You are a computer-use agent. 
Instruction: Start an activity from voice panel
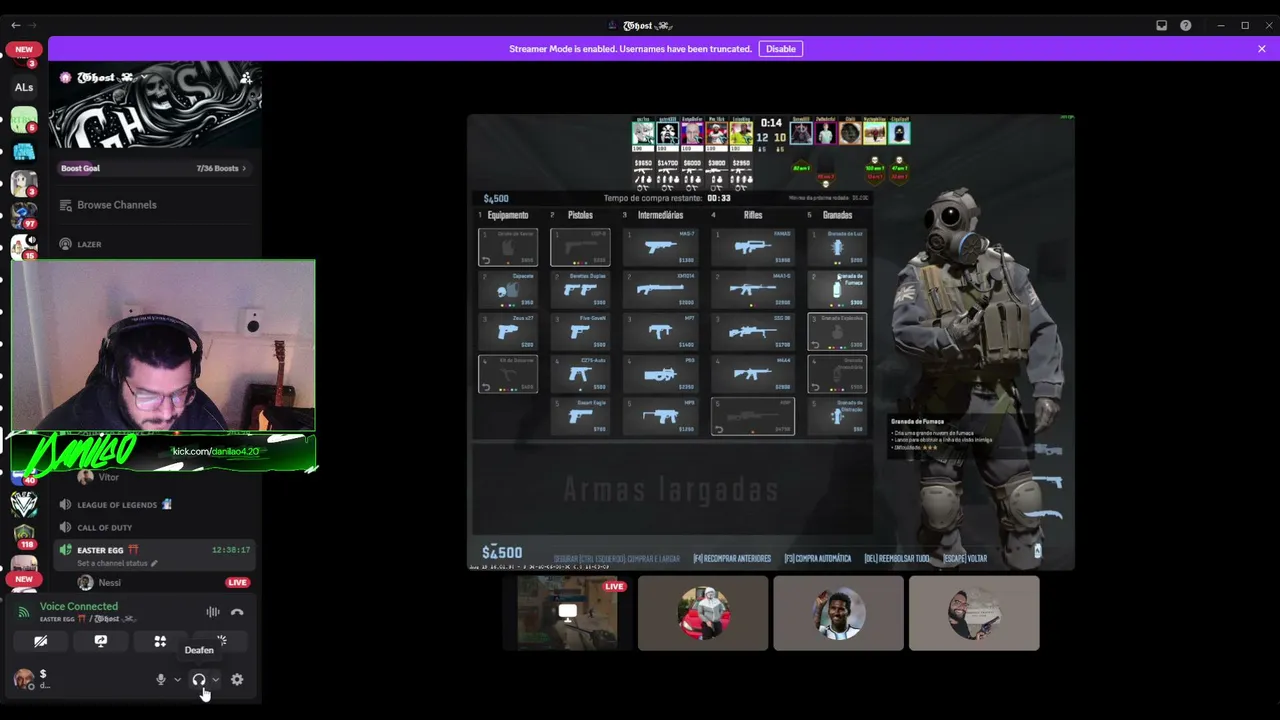160,641
